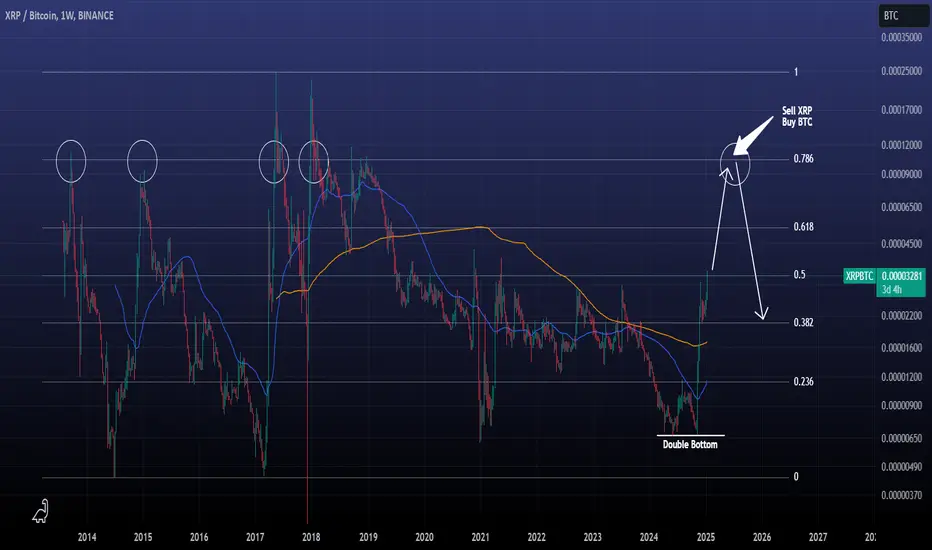Open the BTC currency selector
The image size is (932, 550).
tap(903, 16)
